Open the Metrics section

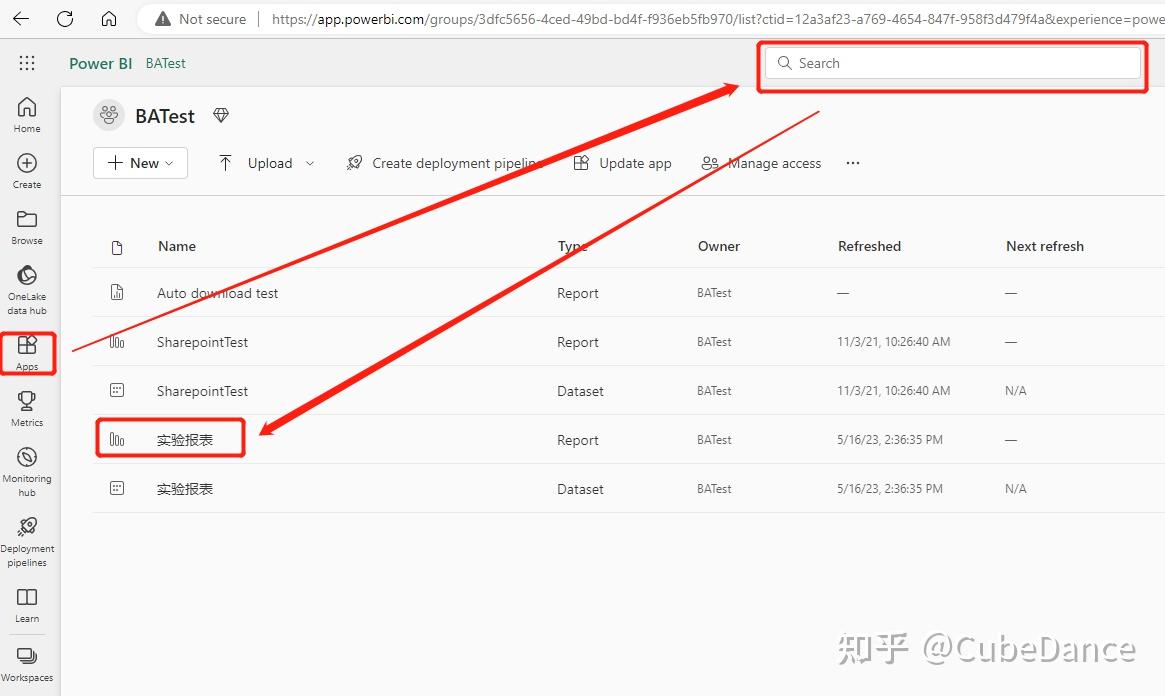tap(27, 406)
